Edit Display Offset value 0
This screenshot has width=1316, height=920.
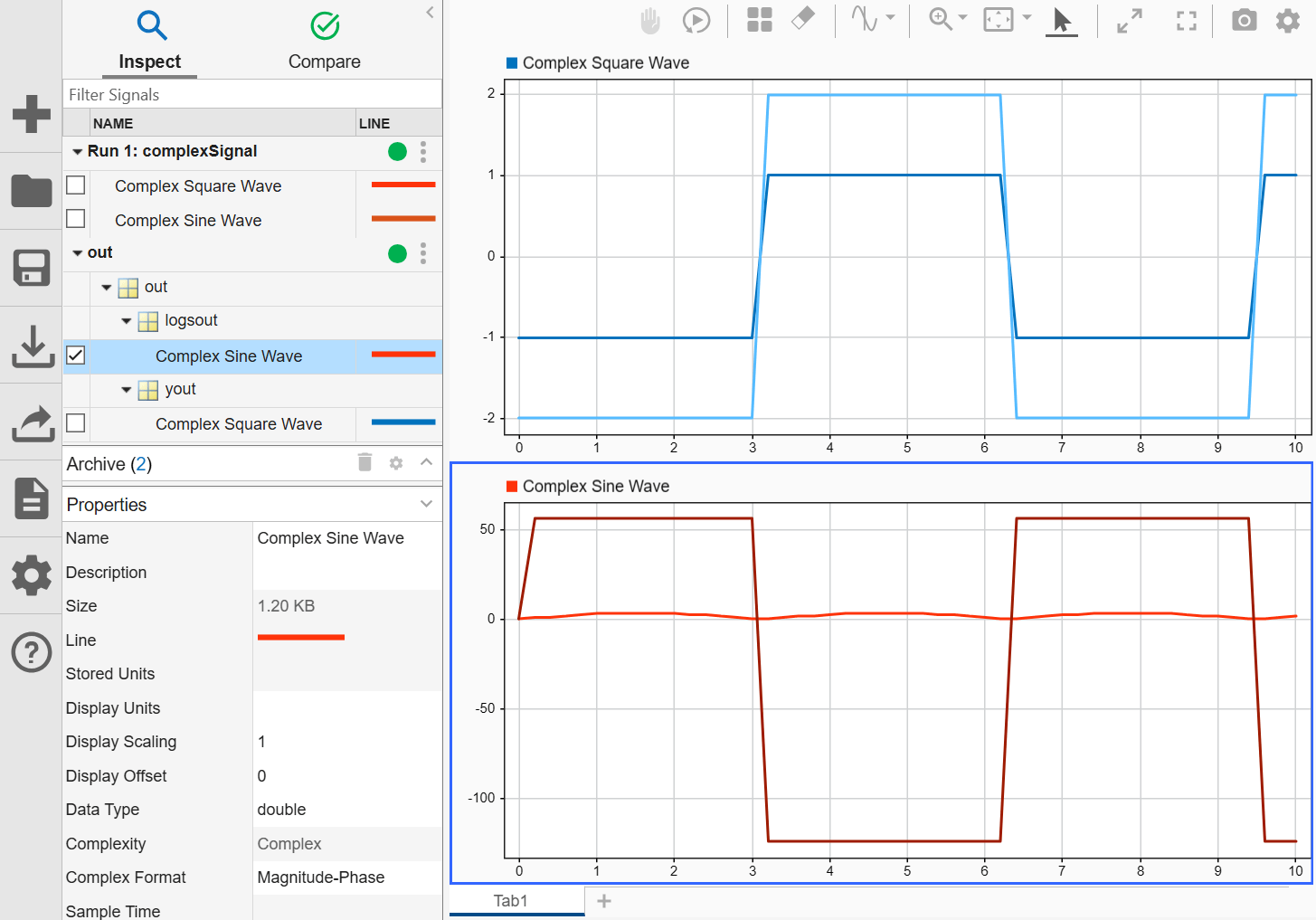point(347,776)
